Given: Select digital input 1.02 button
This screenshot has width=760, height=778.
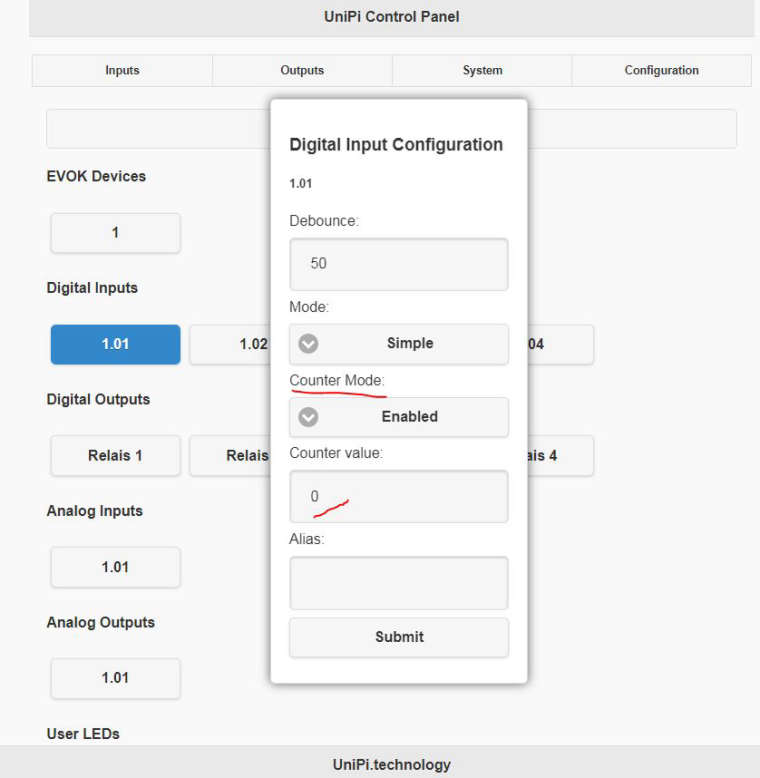Looking at the screenshot, I should 230,344.
